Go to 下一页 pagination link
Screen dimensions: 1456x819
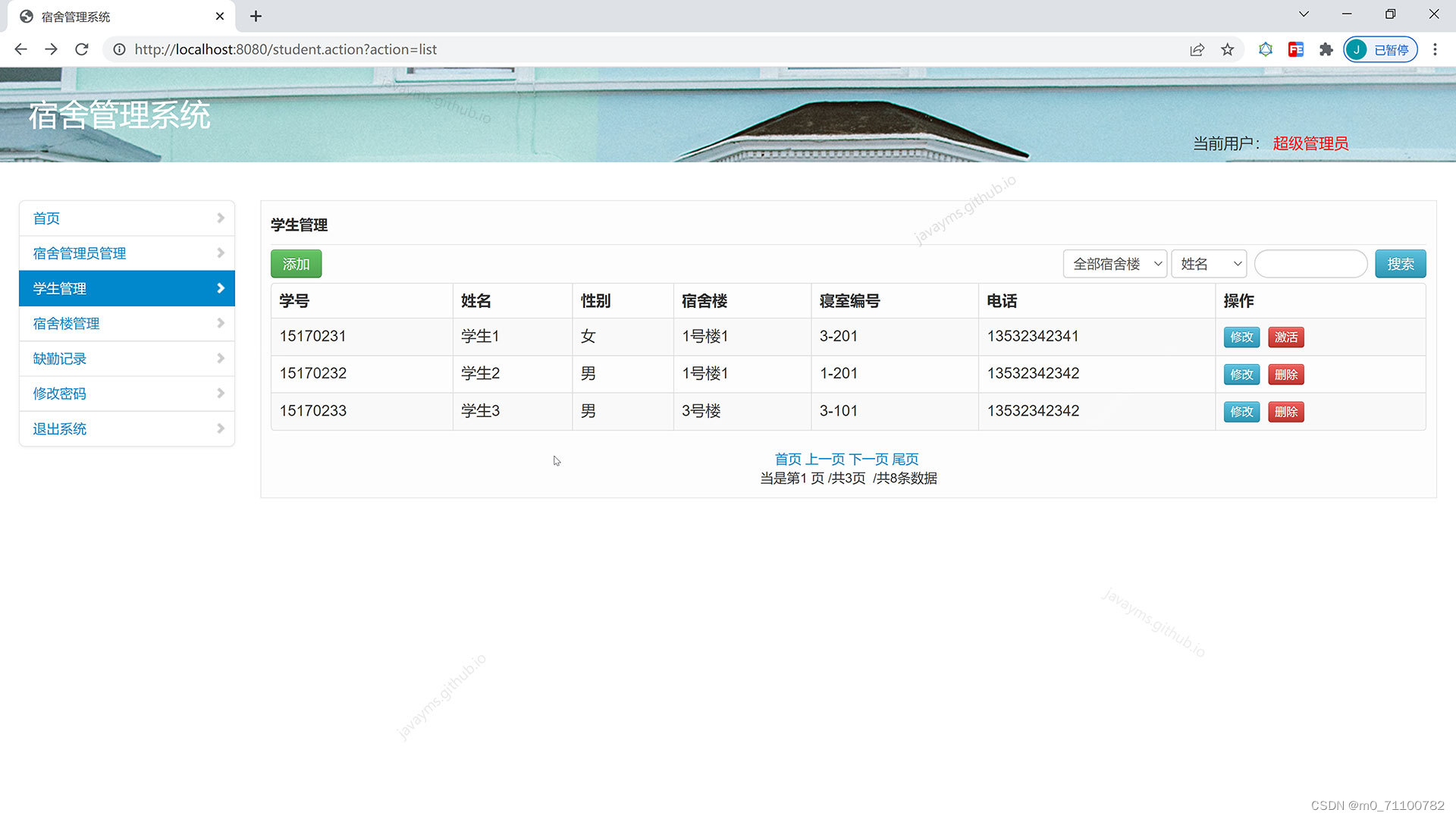click(x=868, y=459)
